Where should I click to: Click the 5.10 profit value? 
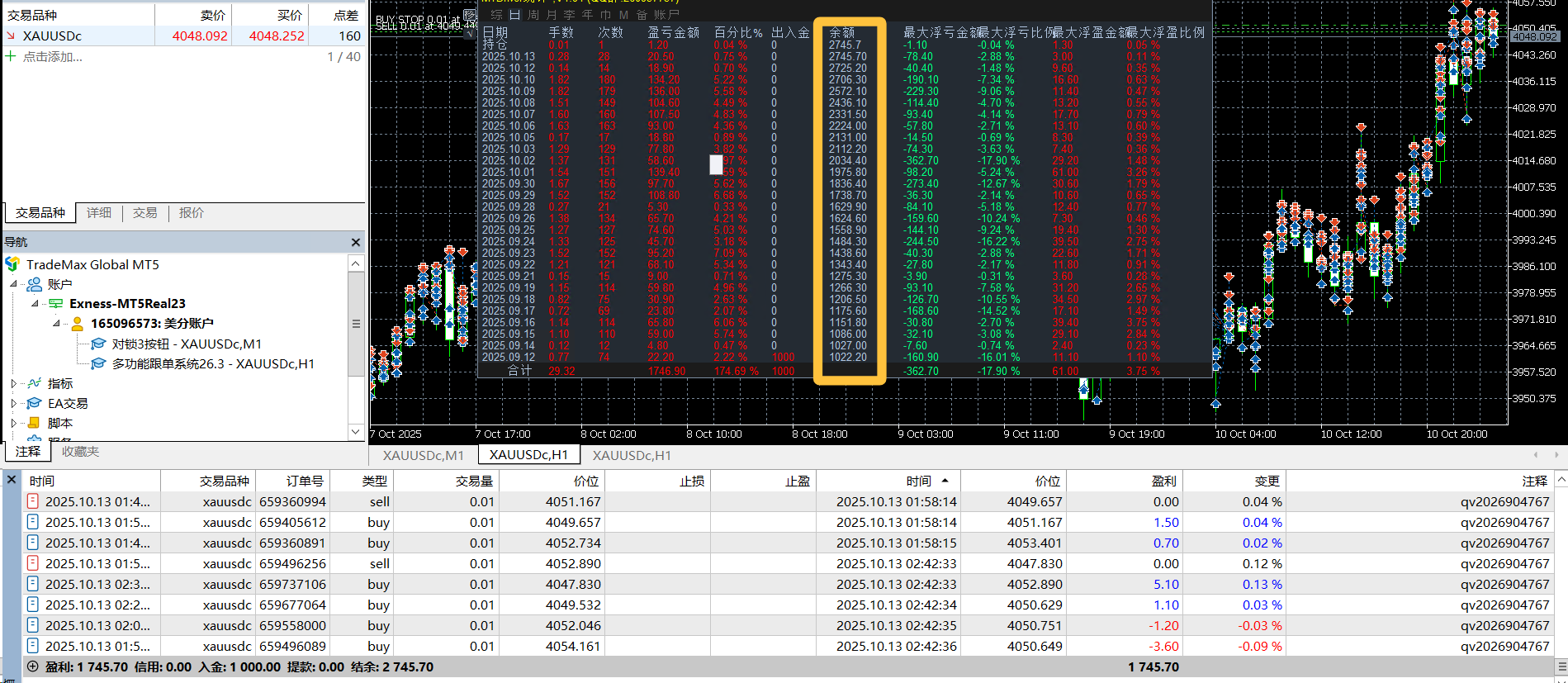1166,584
